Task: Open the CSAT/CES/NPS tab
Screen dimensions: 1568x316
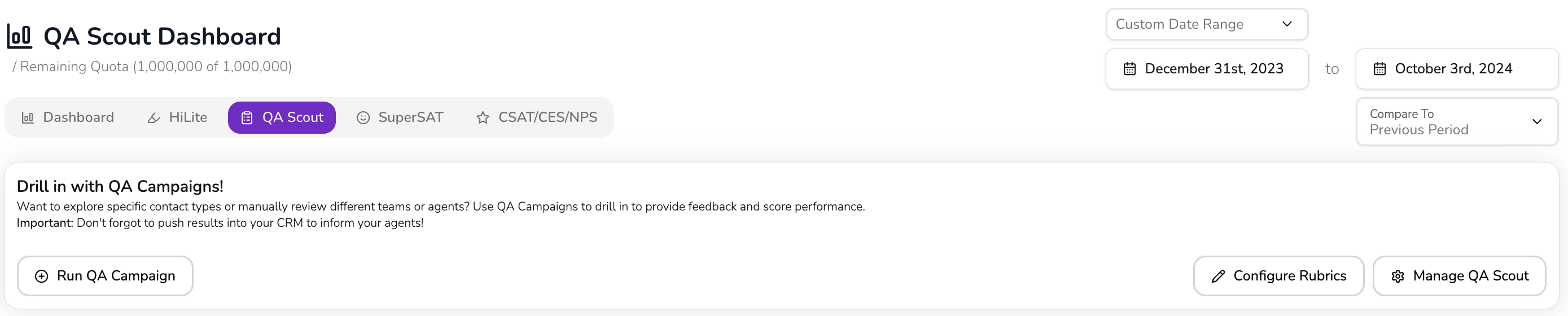Action: coord(536,117)
